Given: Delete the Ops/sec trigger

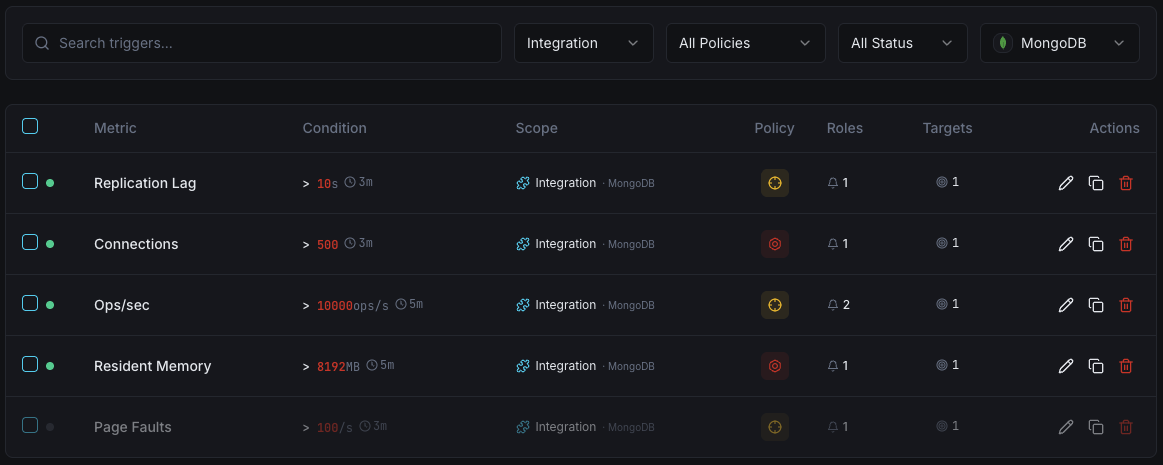Looking at the screenshot, I should point(1126,305).
